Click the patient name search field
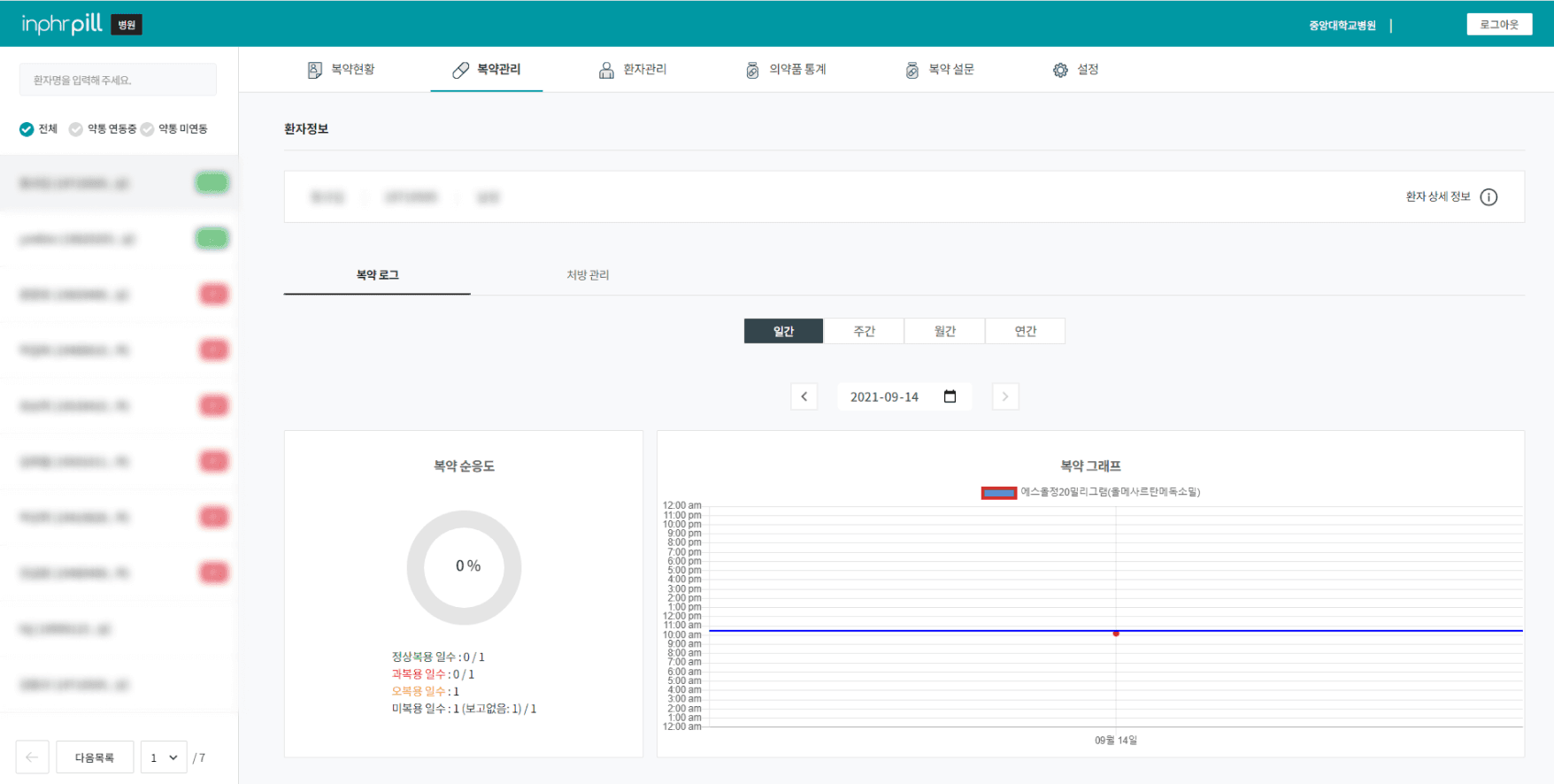1554x784 pixels. click(118, 80)
